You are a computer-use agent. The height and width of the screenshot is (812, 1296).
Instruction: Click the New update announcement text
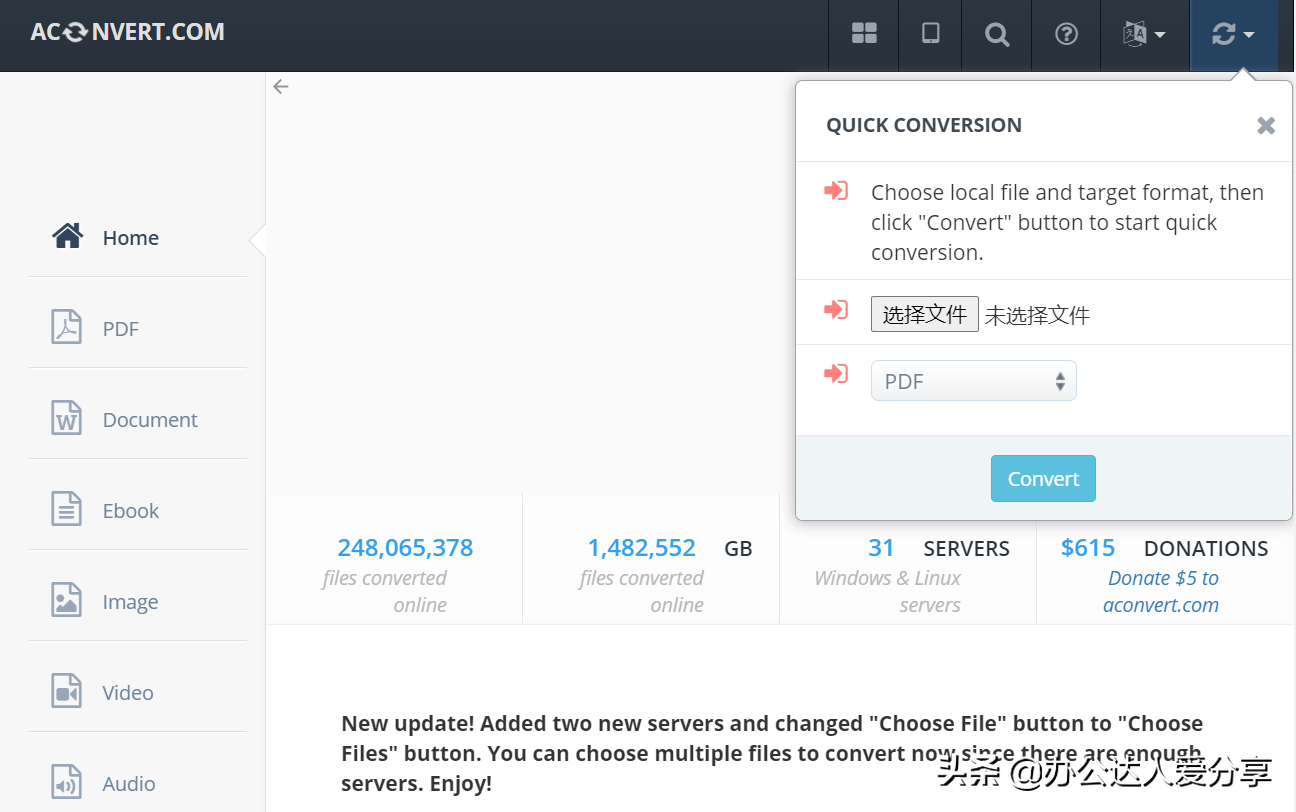pyautogui.click(x=772, y=753)
